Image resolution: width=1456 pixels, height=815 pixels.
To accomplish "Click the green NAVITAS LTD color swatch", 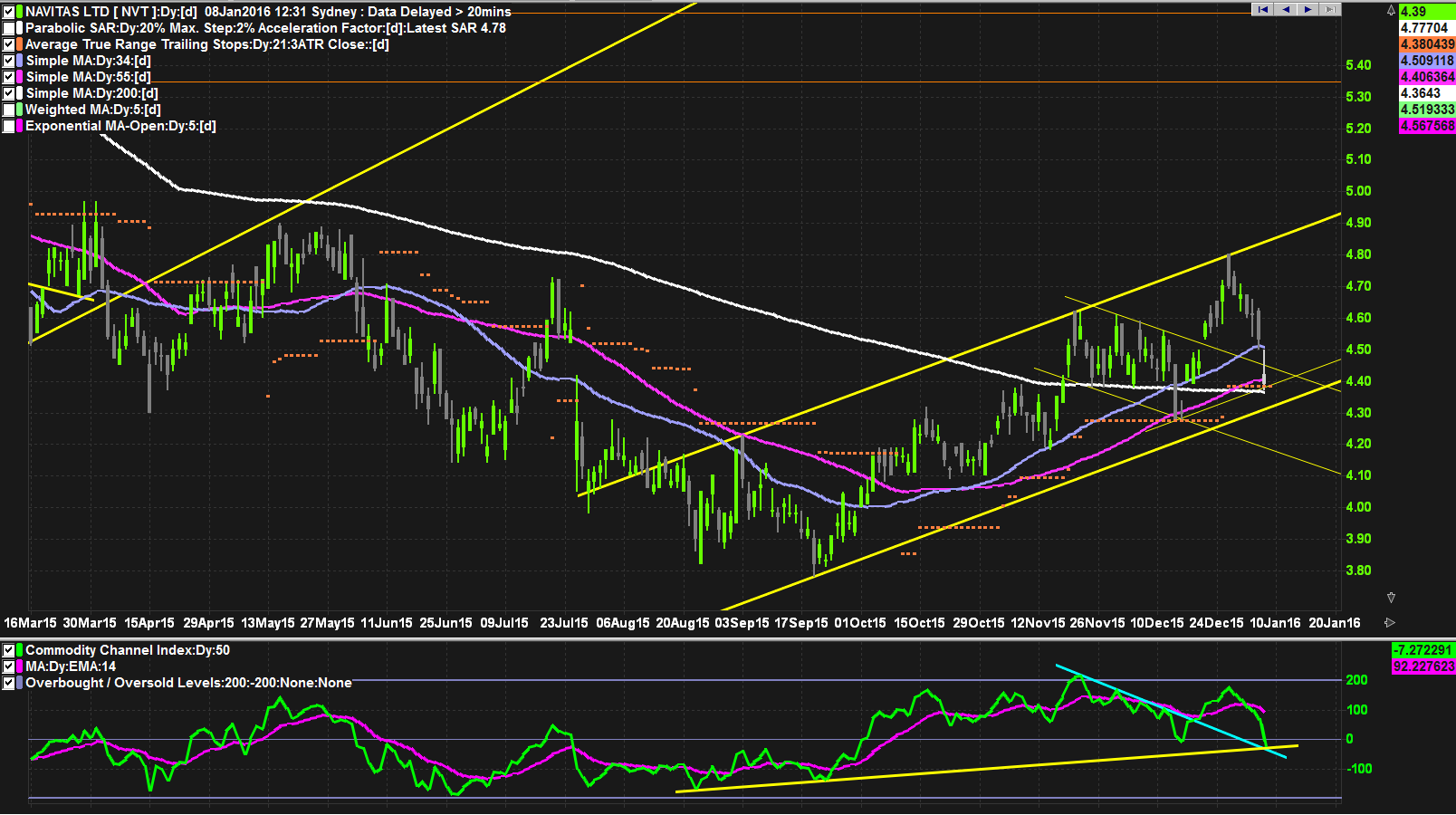I will click(x=19, y=12).
